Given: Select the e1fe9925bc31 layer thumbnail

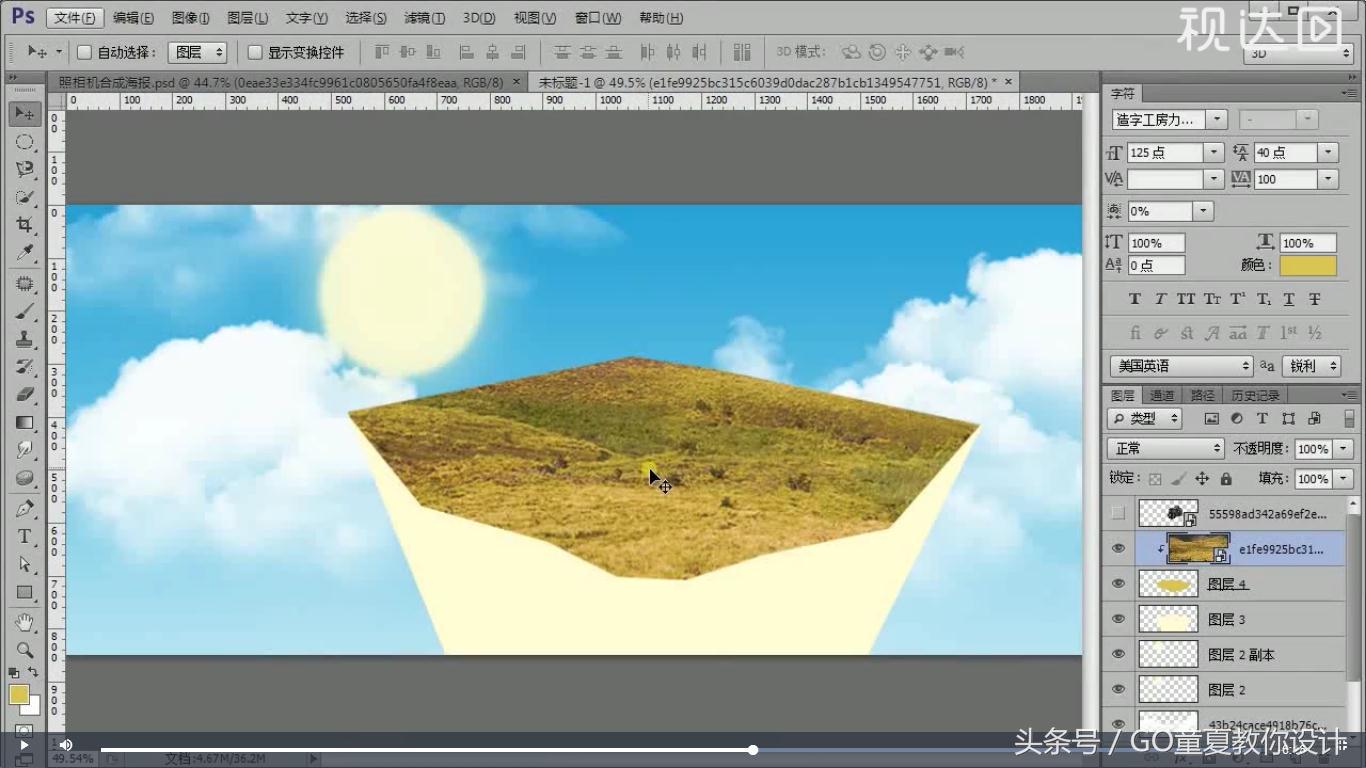Looking at the screenshot, I should pos(1199,548).
